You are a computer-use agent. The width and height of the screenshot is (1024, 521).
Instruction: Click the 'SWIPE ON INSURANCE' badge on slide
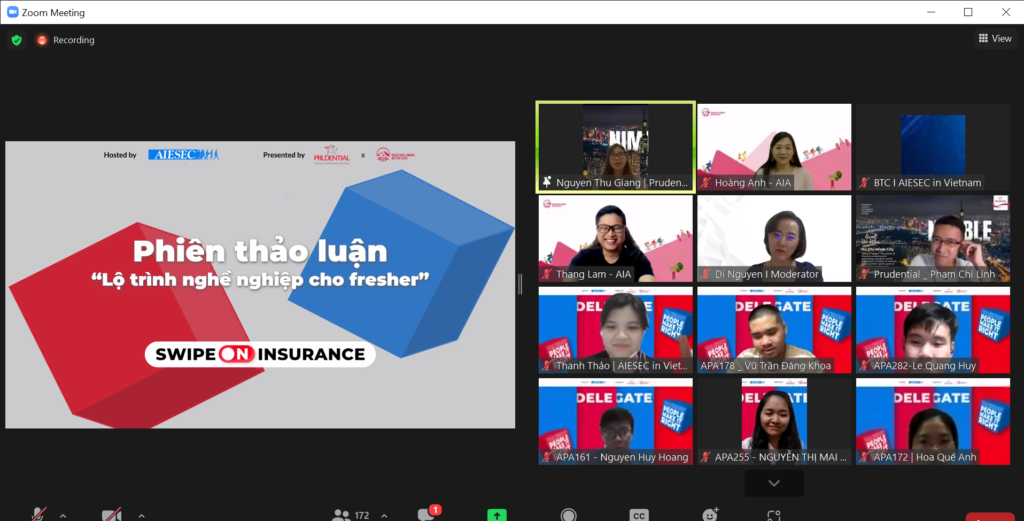[x=260, y=354]
